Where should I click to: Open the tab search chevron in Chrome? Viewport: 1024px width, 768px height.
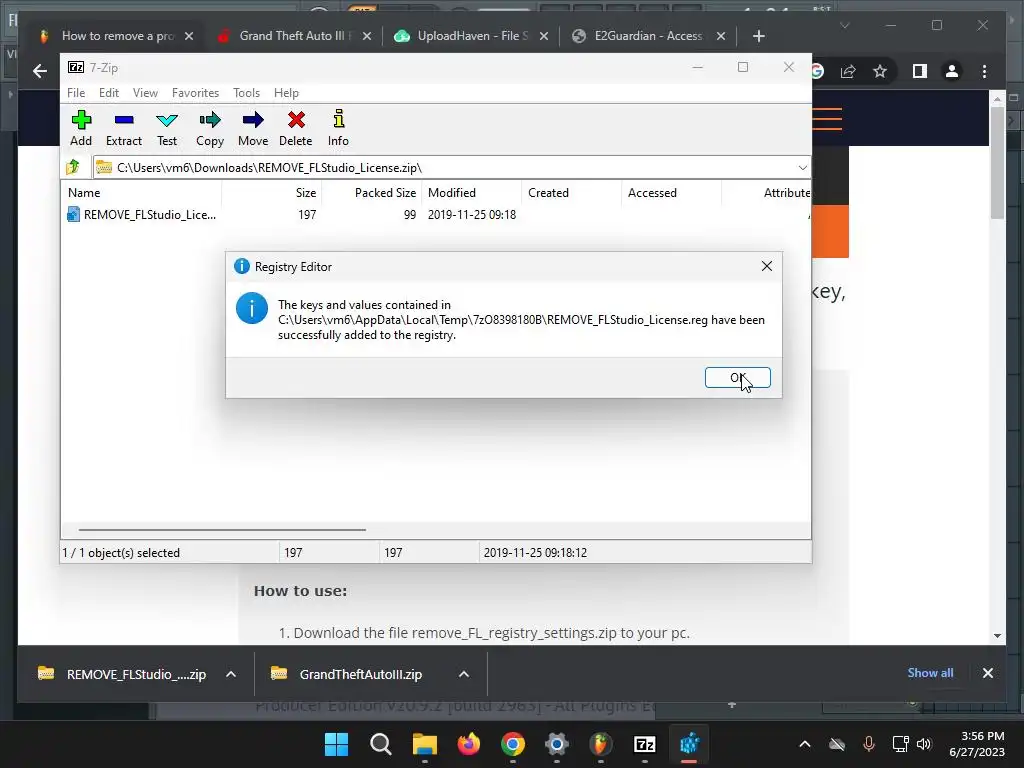844,25
